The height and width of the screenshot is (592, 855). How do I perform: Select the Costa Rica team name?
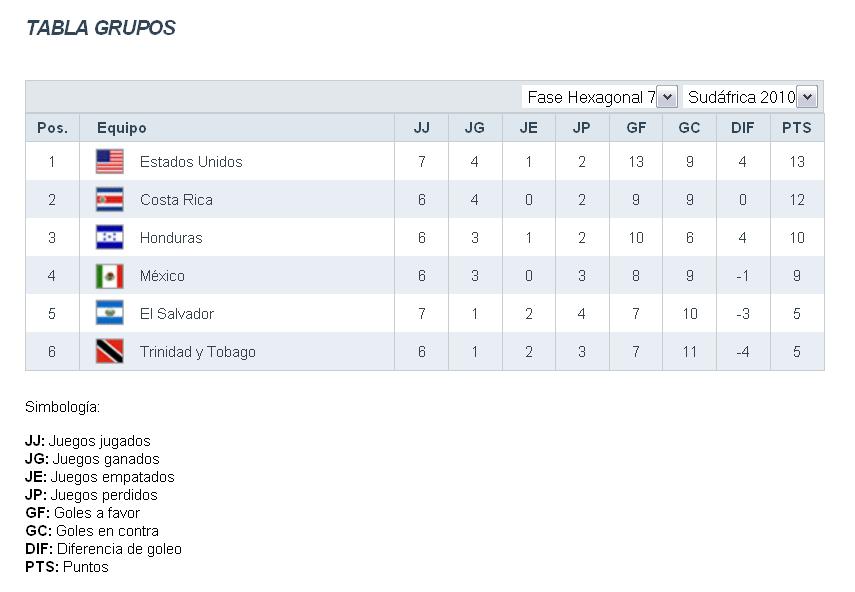pyautogui.click(x=176, y=200)
